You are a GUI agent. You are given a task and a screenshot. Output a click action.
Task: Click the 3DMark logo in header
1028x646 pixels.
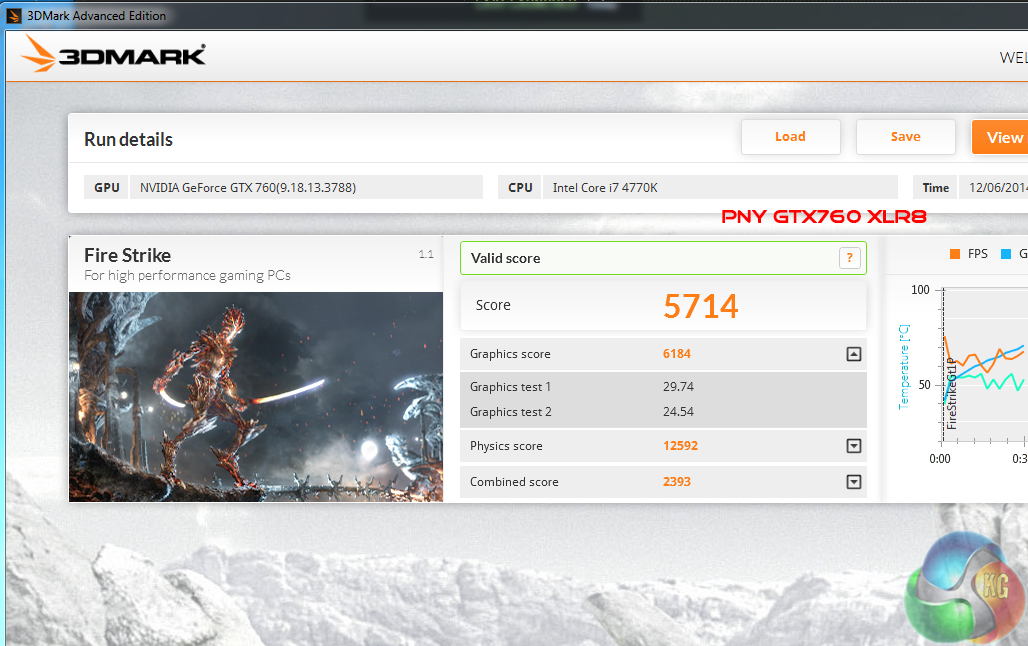(113, 54)
